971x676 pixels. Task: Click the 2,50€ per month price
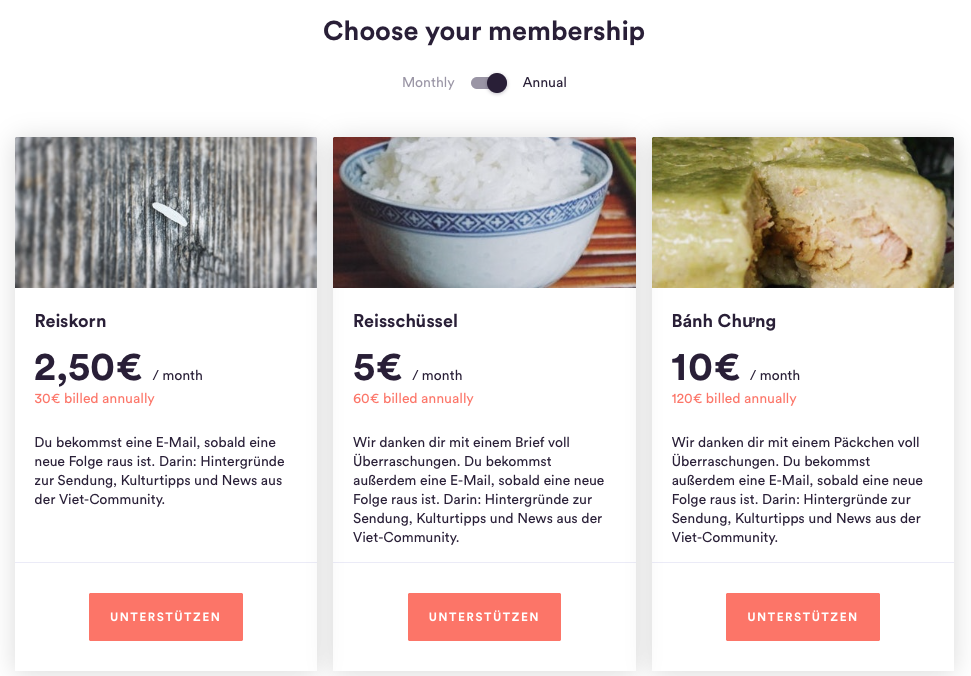118,368
